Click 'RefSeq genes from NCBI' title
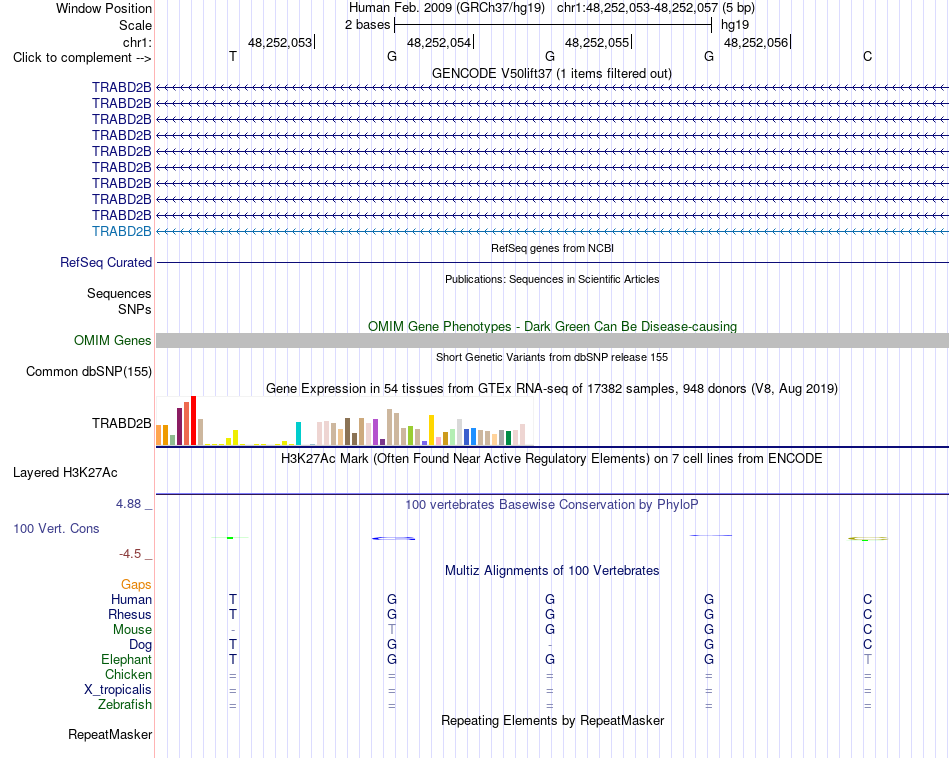Viewport: 950px width, 758px height. (552, 248)
